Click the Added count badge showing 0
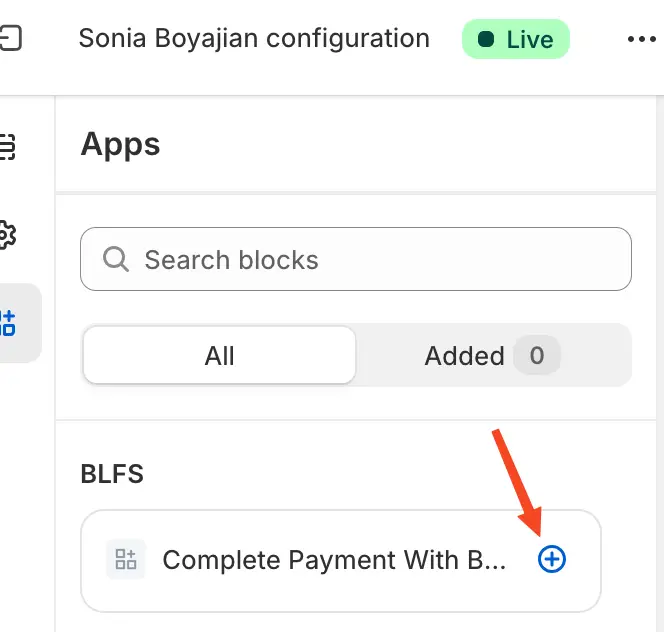 [x=537, y=355]
